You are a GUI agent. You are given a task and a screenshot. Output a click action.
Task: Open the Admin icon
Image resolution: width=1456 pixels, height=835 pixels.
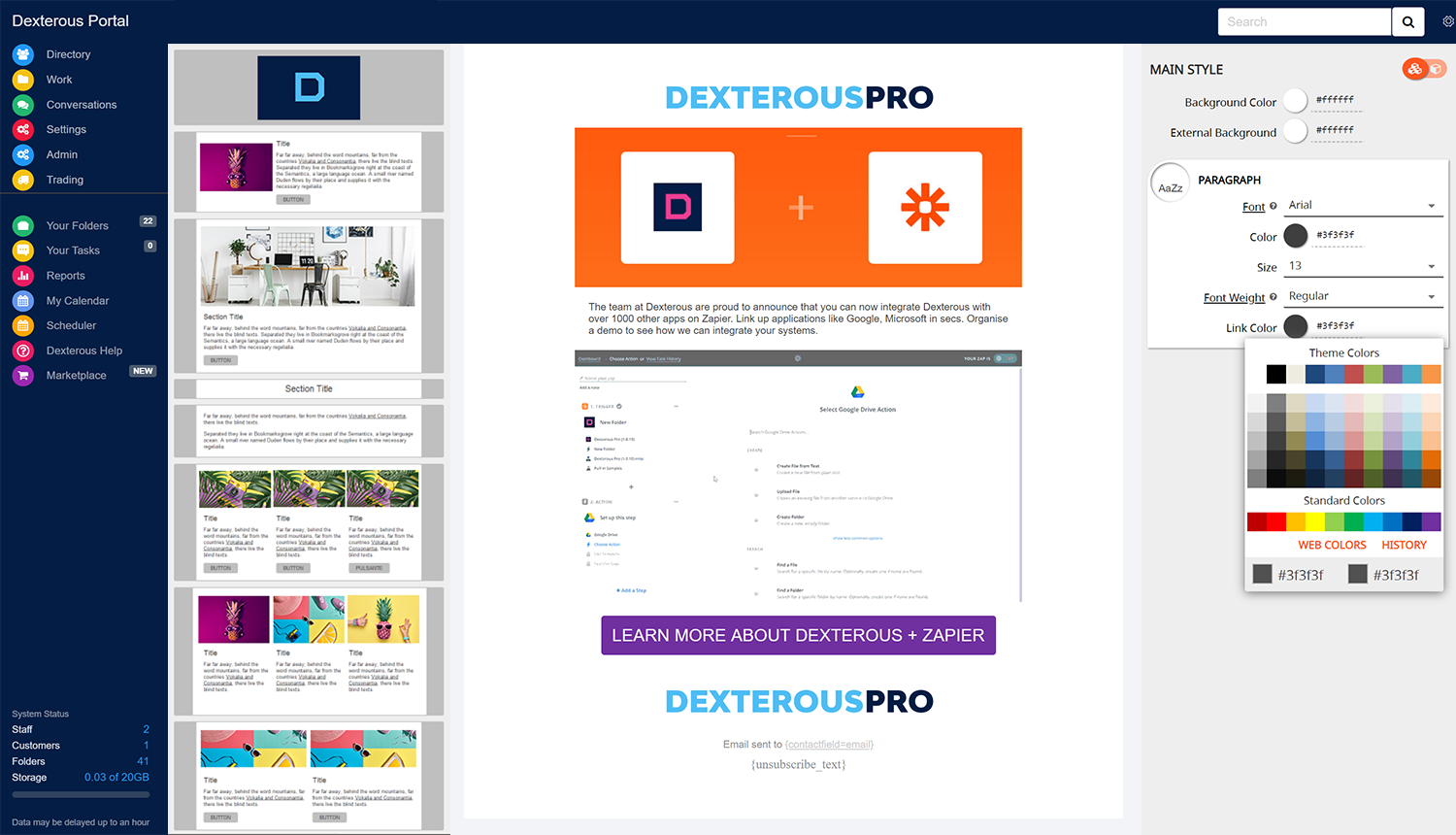(23, 154)
